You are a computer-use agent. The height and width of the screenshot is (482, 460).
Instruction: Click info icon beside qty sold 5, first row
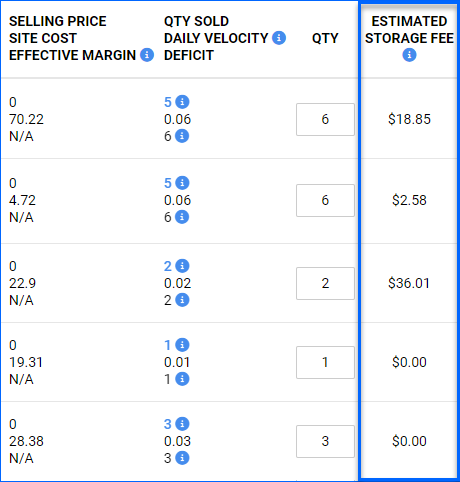182,102
